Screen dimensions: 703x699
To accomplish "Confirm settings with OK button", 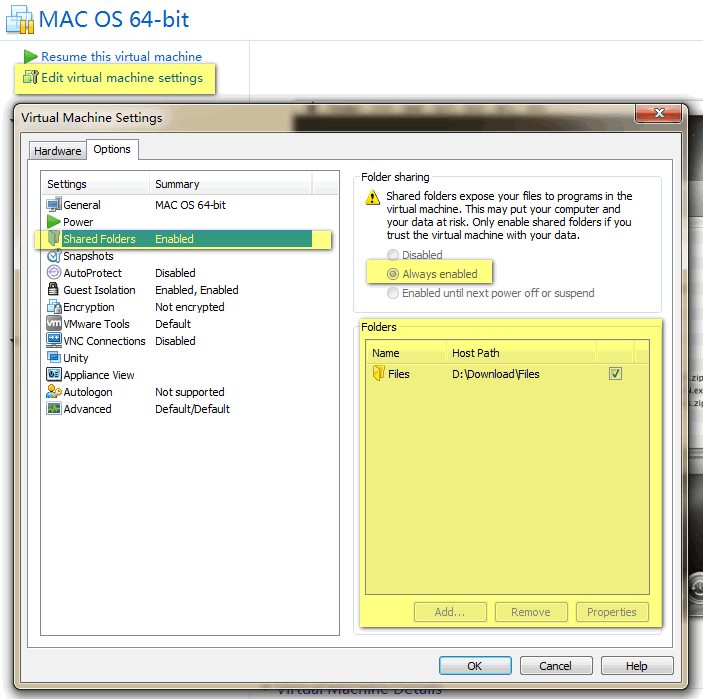I will point(475,666).
